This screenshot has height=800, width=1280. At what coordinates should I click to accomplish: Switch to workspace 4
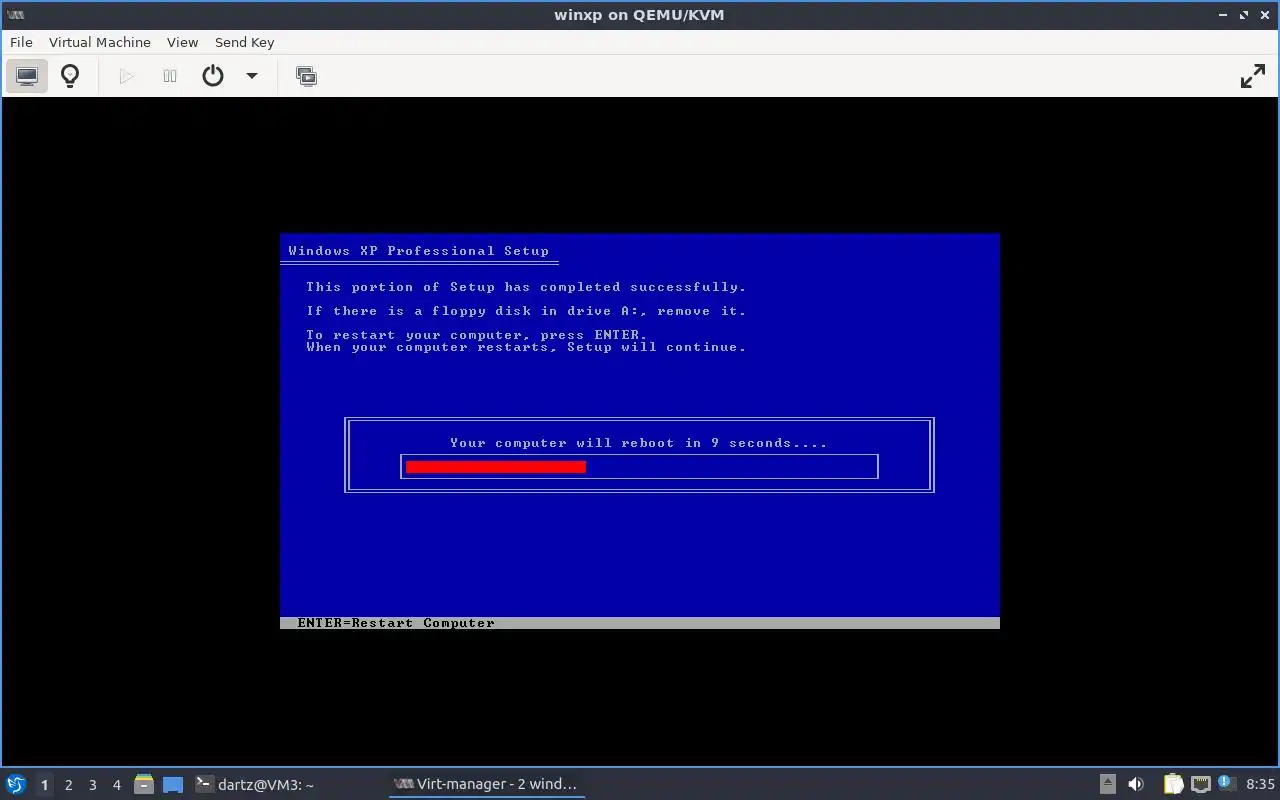116,785
